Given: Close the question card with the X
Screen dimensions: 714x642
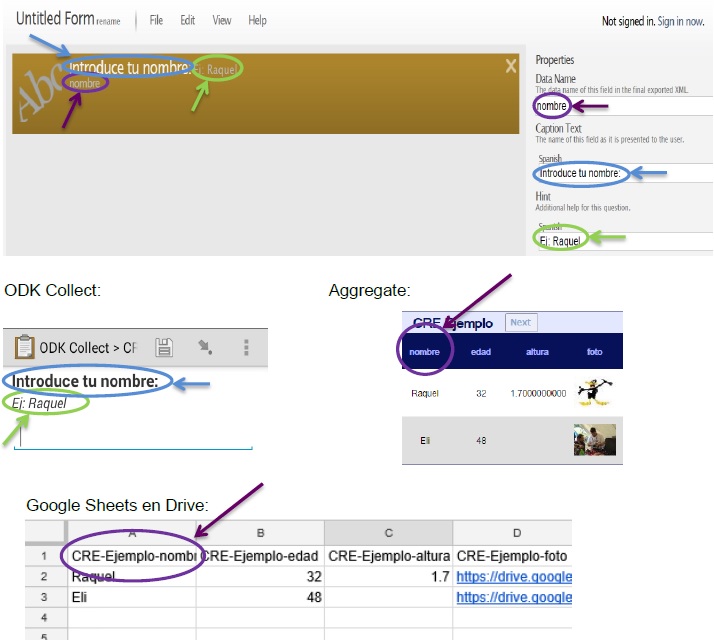Looking at the screenshot, I should pos(511,66).
